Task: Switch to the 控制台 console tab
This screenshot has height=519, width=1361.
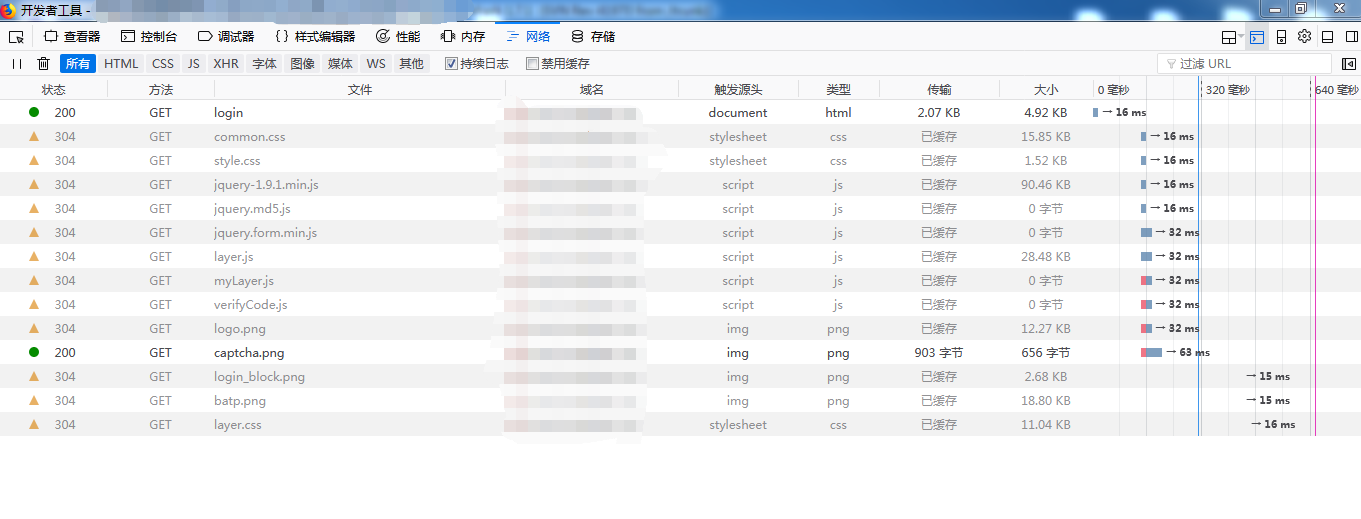Action: (149, 37)
